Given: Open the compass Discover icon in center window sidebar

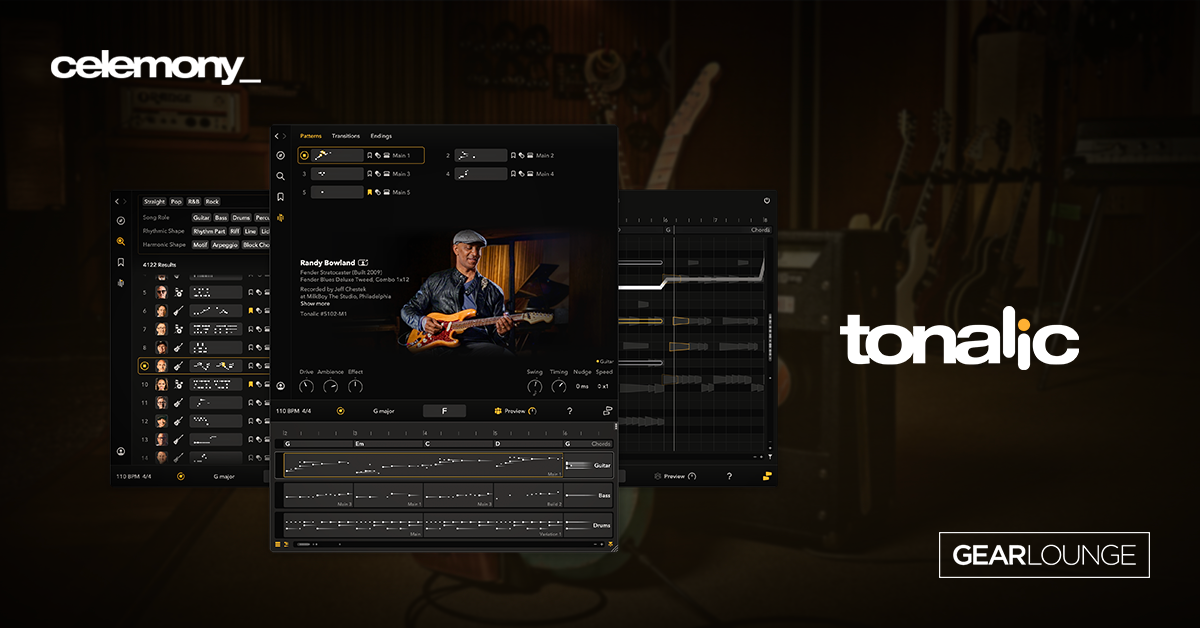Looking at the screenshot, I should click(x=281, y=155).
